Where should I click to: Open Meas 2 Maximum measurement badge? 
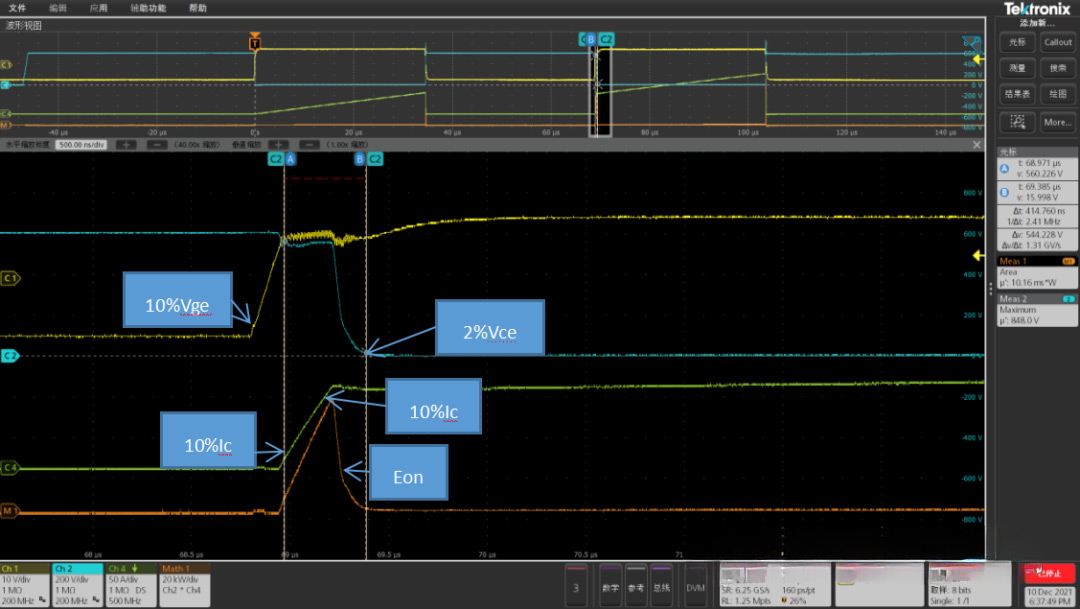(1037, 310)
